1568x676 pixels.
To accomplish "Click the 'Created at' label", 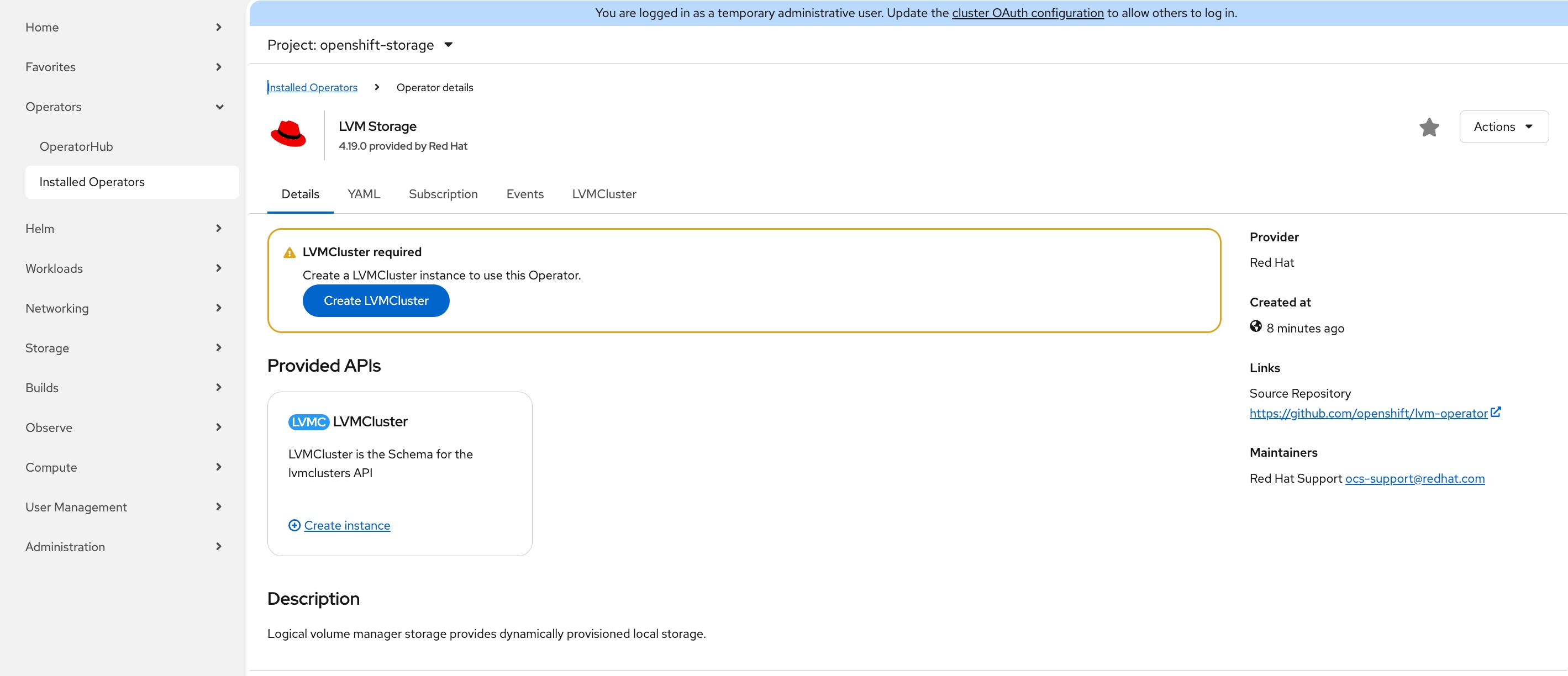I will 1280,303.
